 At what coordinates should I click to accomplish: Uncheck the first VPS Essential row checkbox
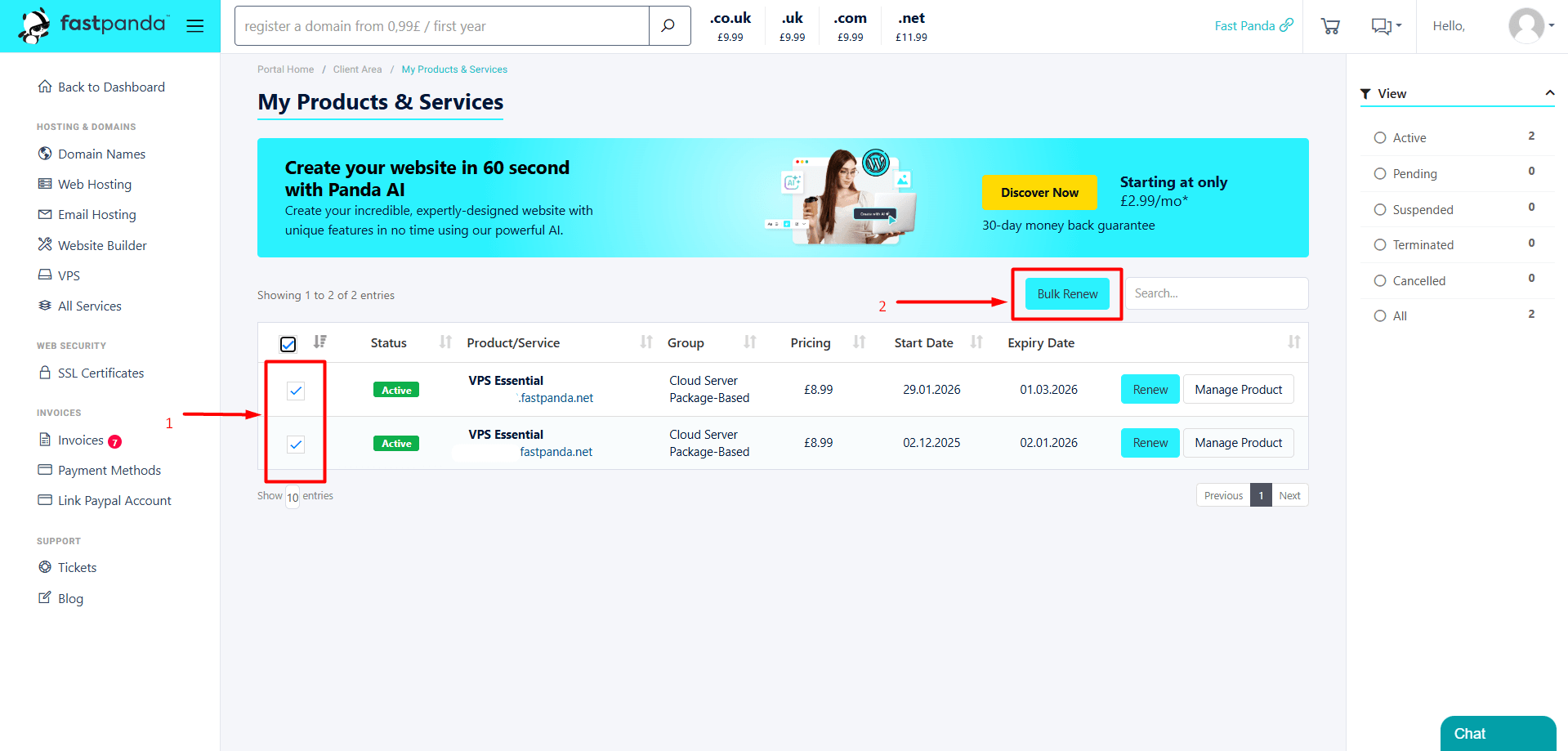tap(296, 391)
